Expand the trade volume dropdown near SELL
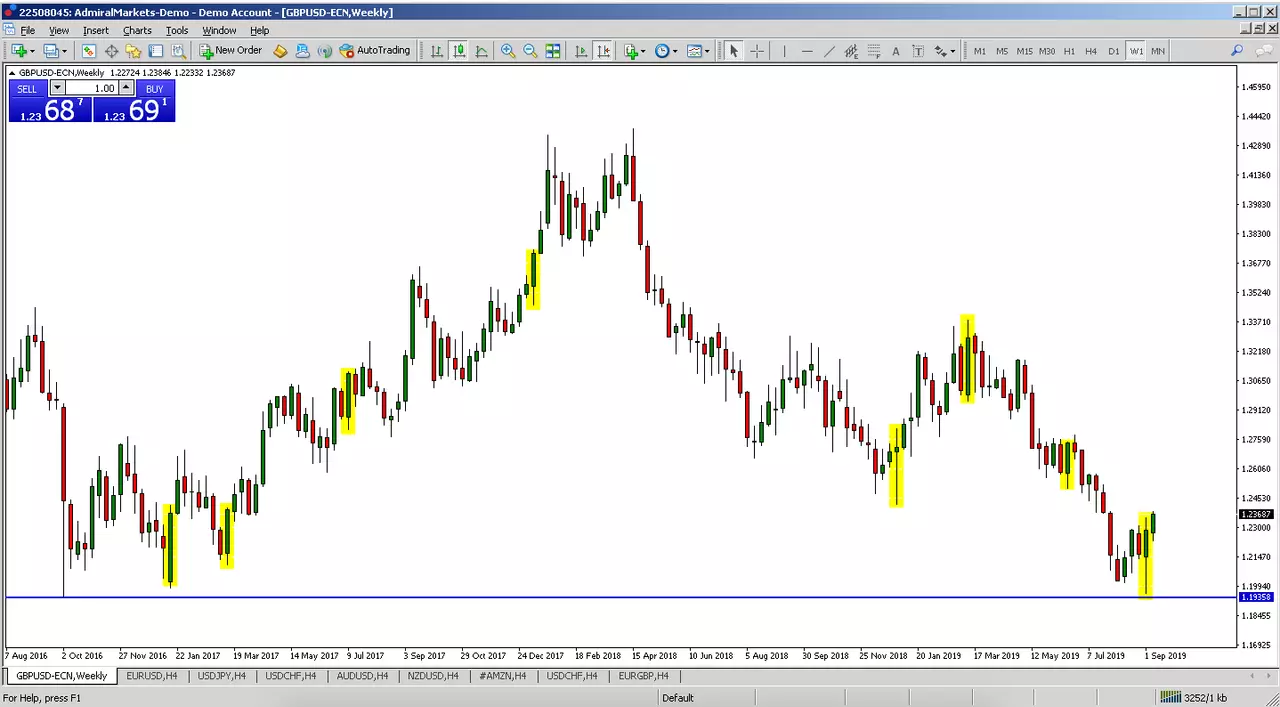This screenshot has width=1280, height=707. click(57, 88)
